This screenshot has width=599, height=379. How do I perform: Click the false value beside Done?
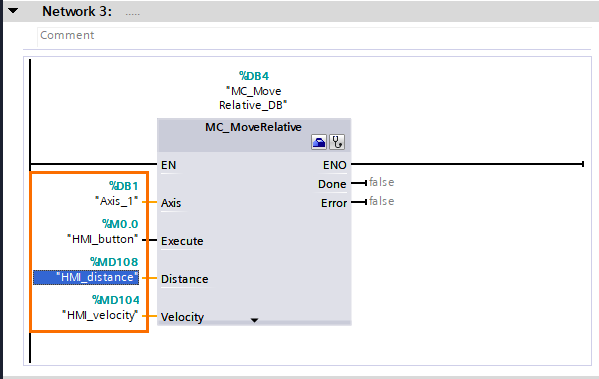[x=381, y=182]
